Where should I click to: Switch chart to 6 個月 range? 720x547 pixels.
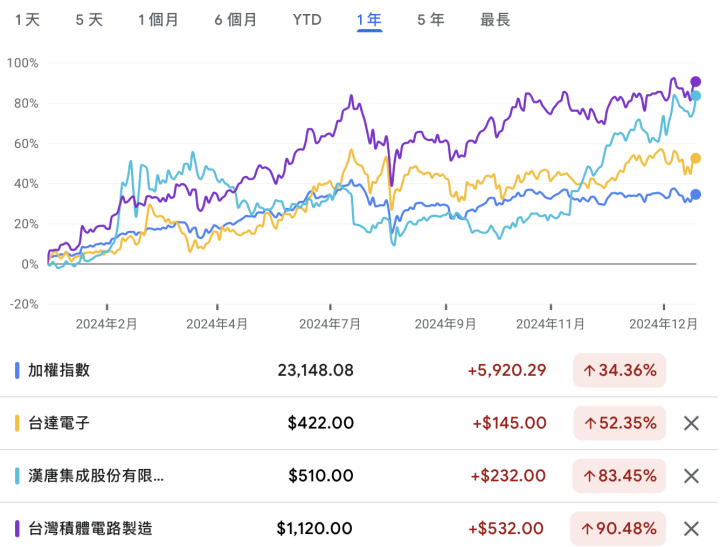235,20
